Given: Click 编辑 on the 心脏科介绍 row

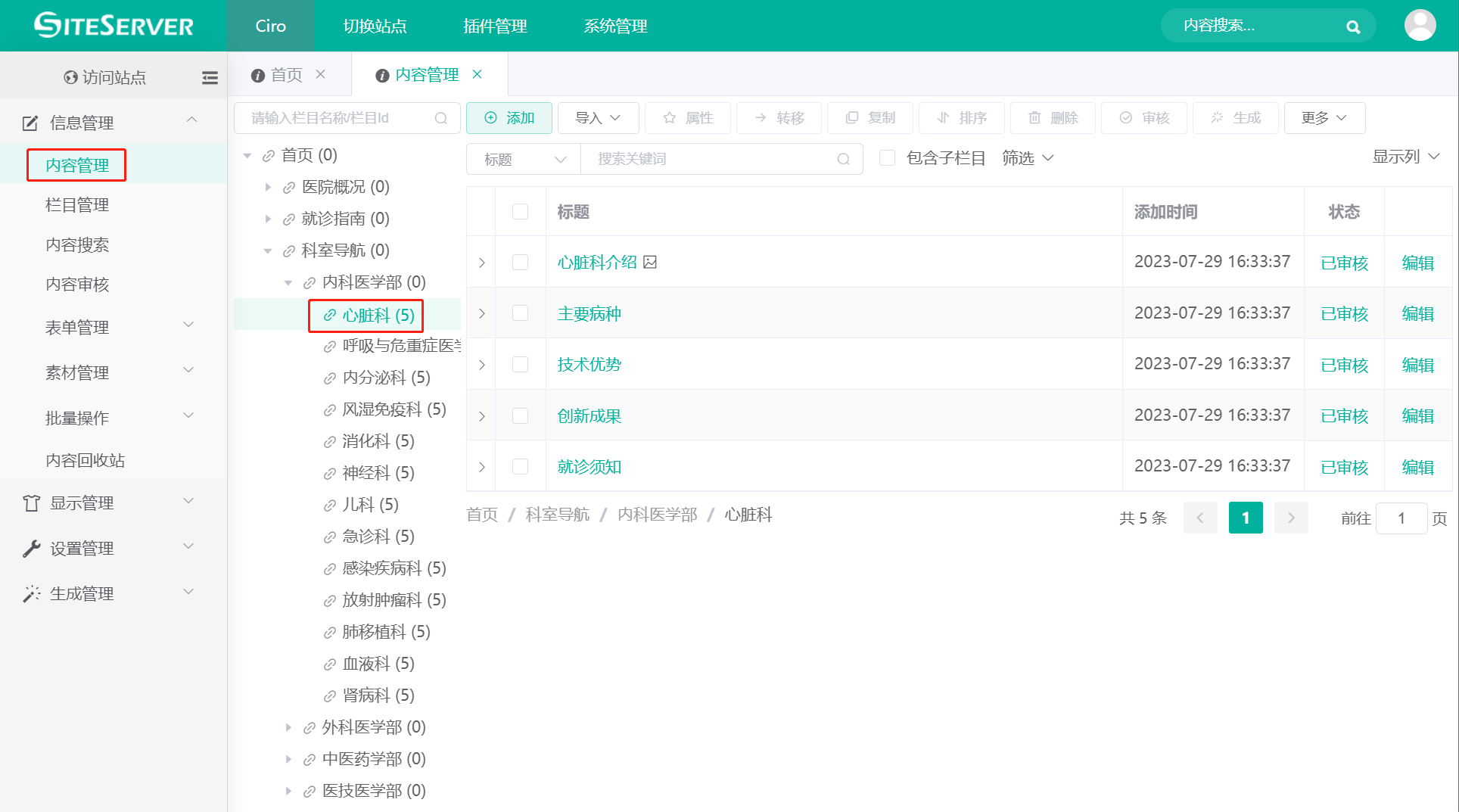Looking at the screenshot, I should 1417,262.
